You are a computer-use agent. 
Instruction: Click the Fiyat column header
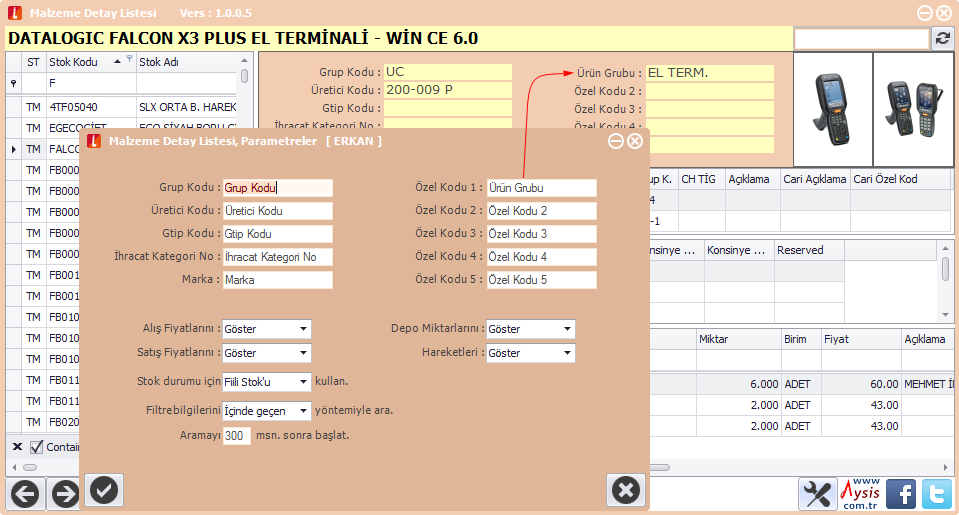coord(861,339)
